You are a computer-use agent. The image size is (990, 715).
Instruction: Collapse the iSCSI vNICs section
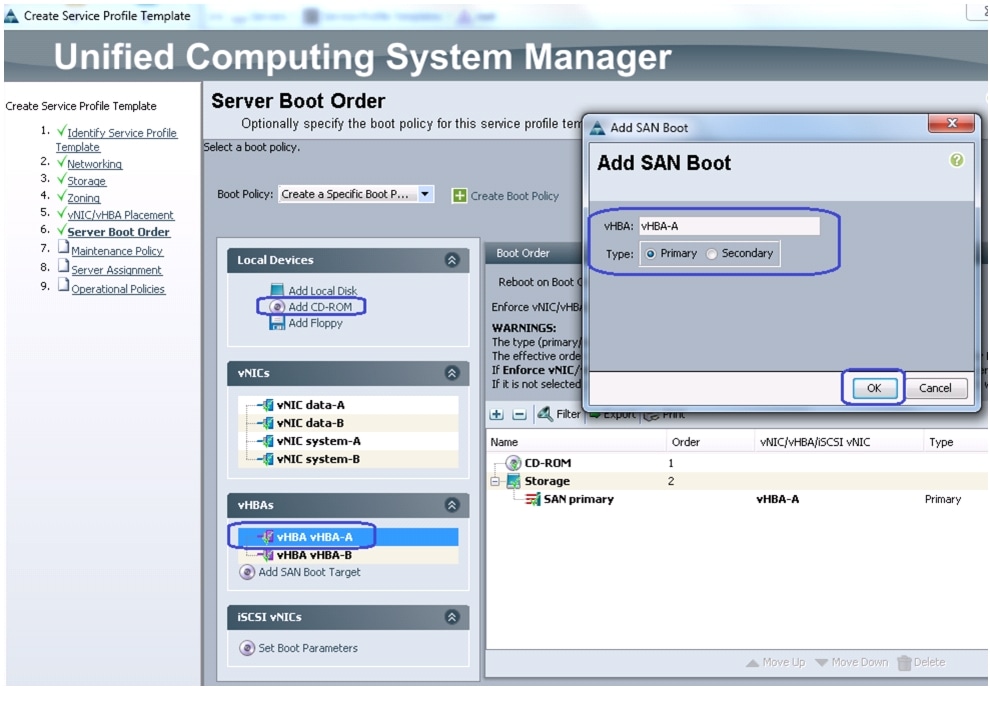[452, 617]
